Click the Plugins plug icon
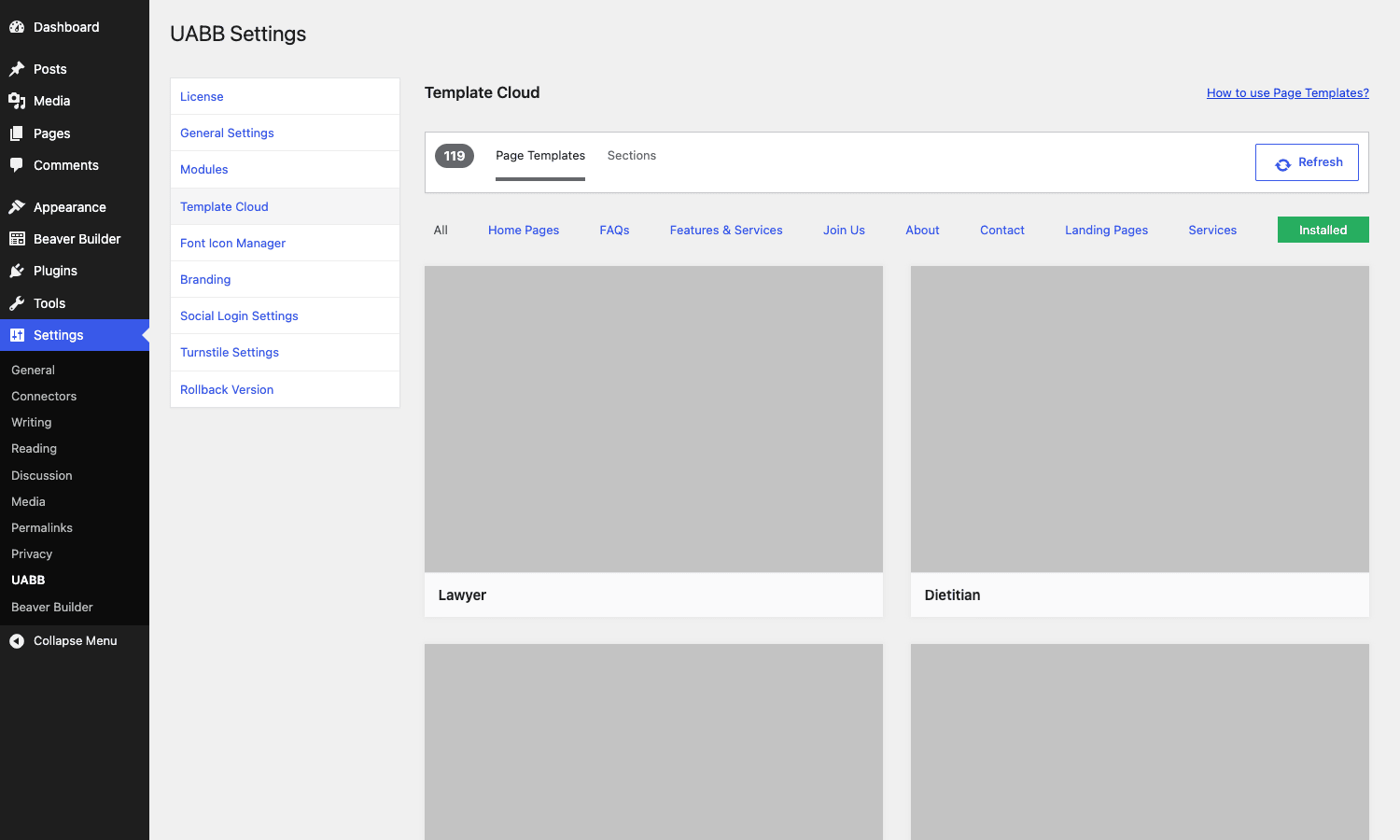 (17, 271)
